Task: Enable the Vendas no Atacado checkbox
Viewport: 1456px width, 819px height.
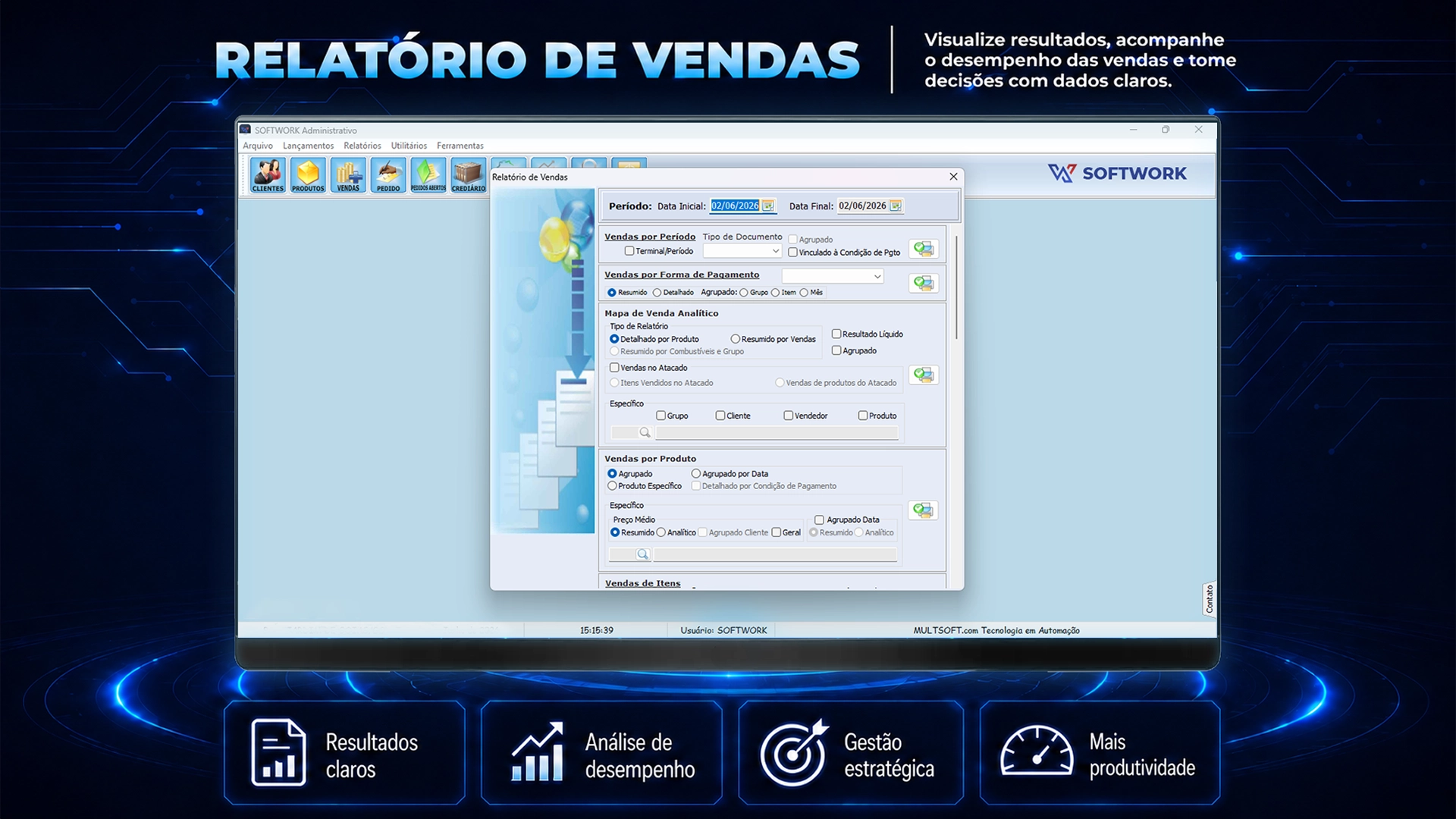Action: click(x=614, y=368)
